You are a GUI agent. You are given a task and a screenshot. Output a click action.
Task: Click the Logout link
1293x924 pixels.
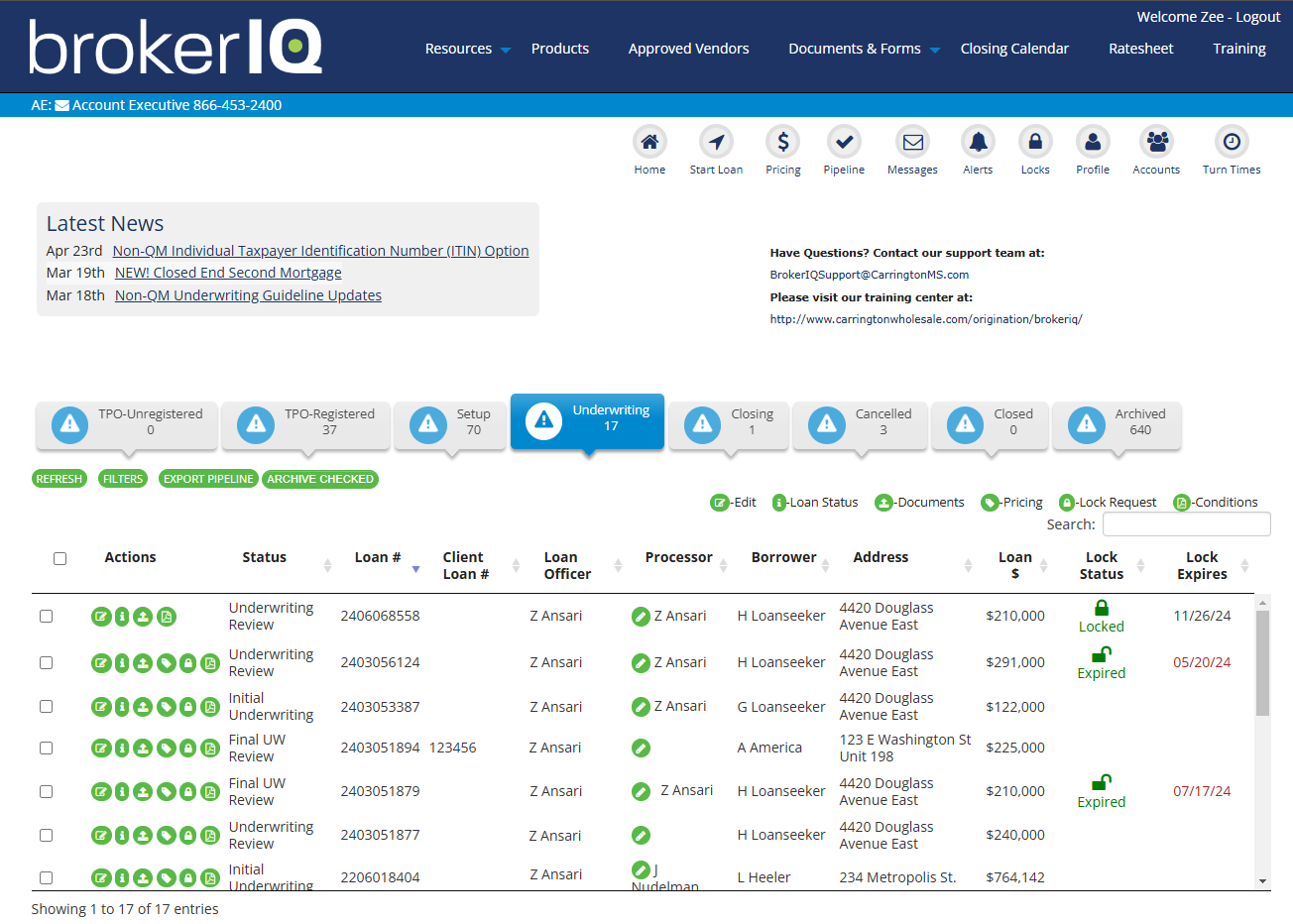tap(1258, 17)
